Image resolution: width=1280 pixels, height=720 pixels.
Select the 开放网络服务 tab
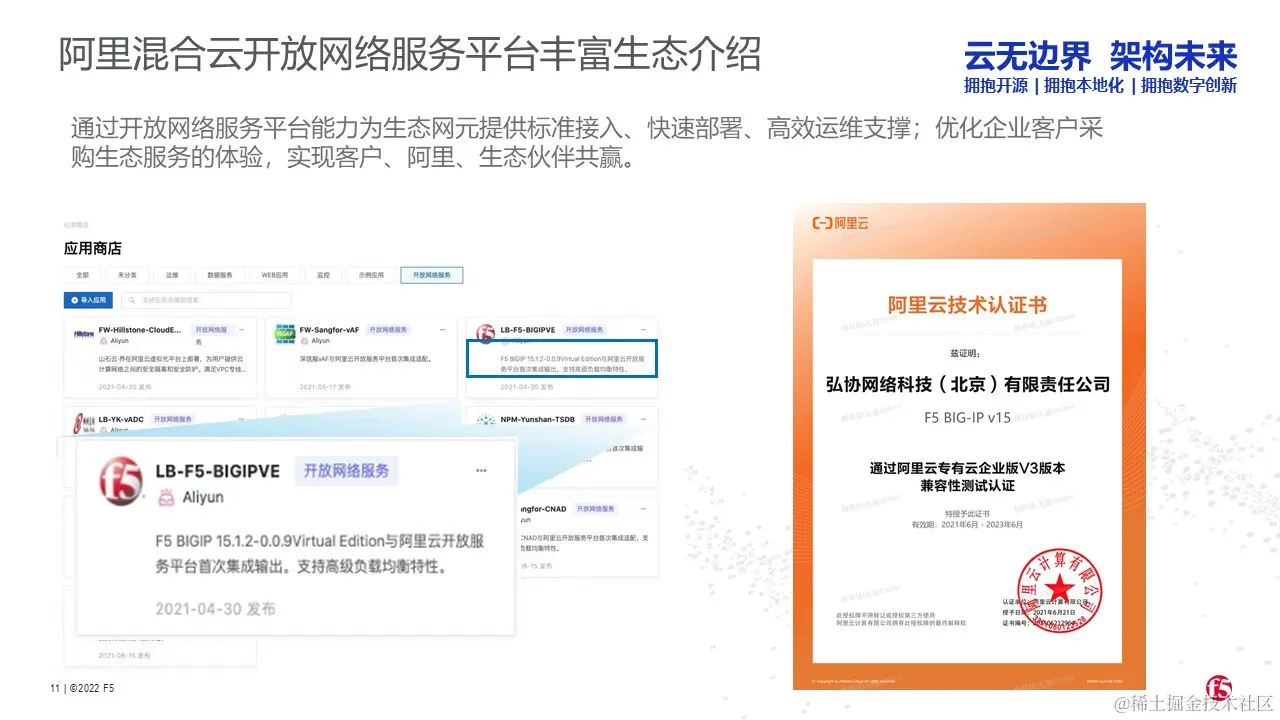click(432, 275)
